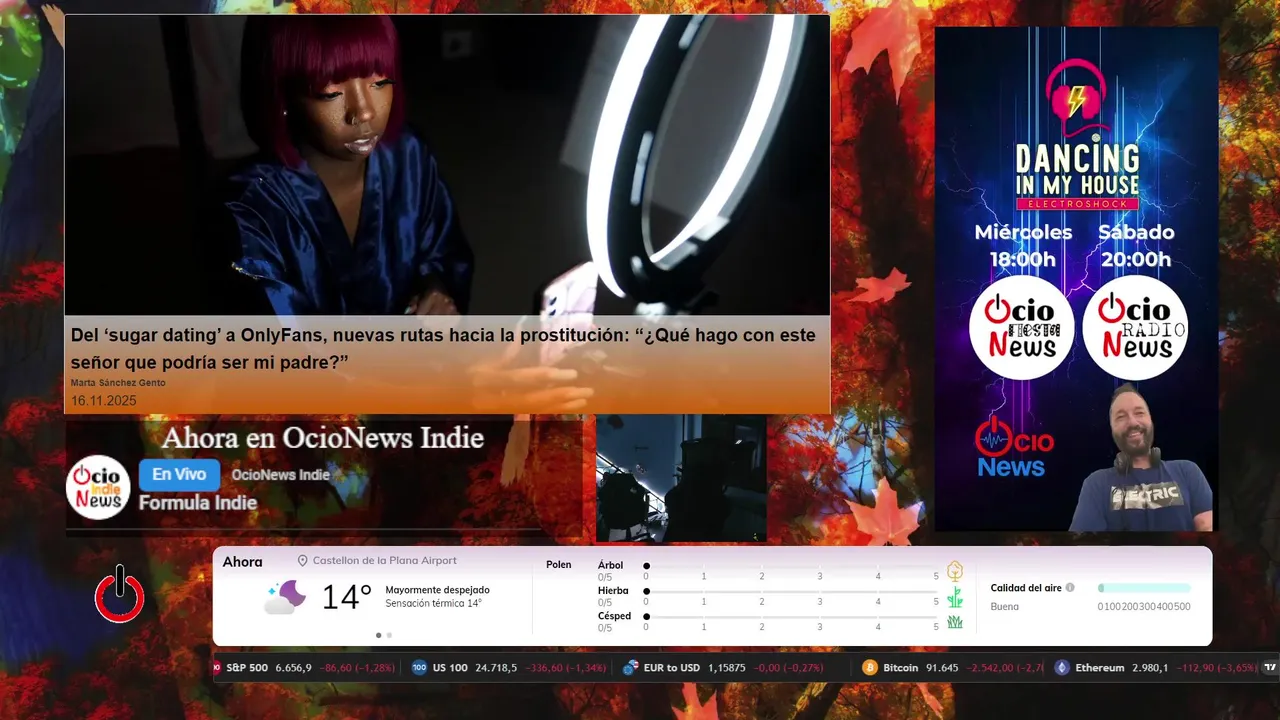Select the second weather carousel dot
This screenshot has width=1280, height=720.
click(389, 635)
